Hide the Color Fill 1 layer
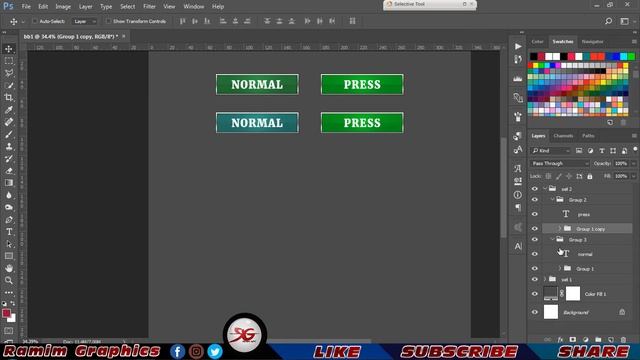640x360 pixels. 535,294
